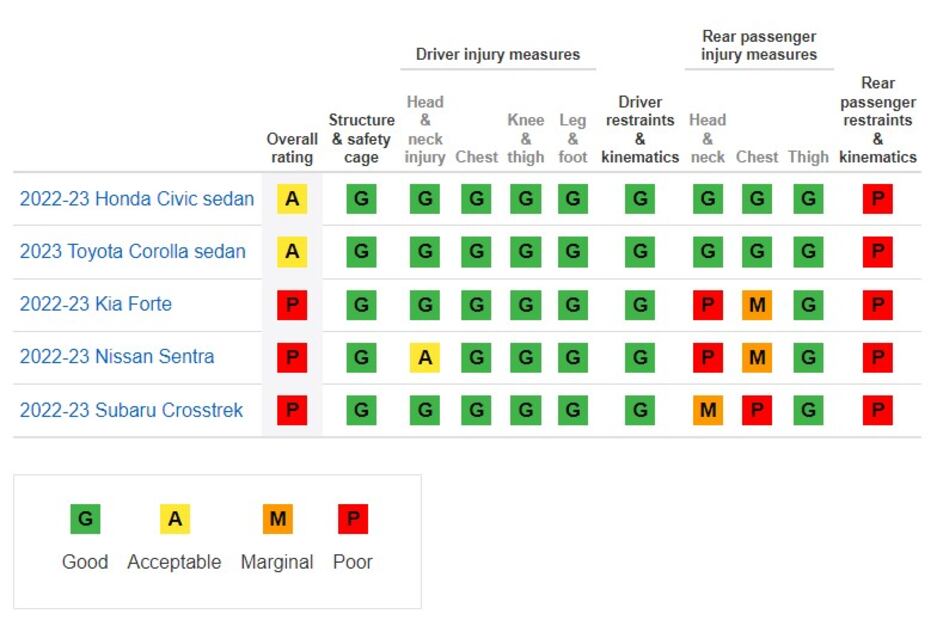Click the green Good legend swatch
Screen dimensions: 937x620
(x=85, y=519)
